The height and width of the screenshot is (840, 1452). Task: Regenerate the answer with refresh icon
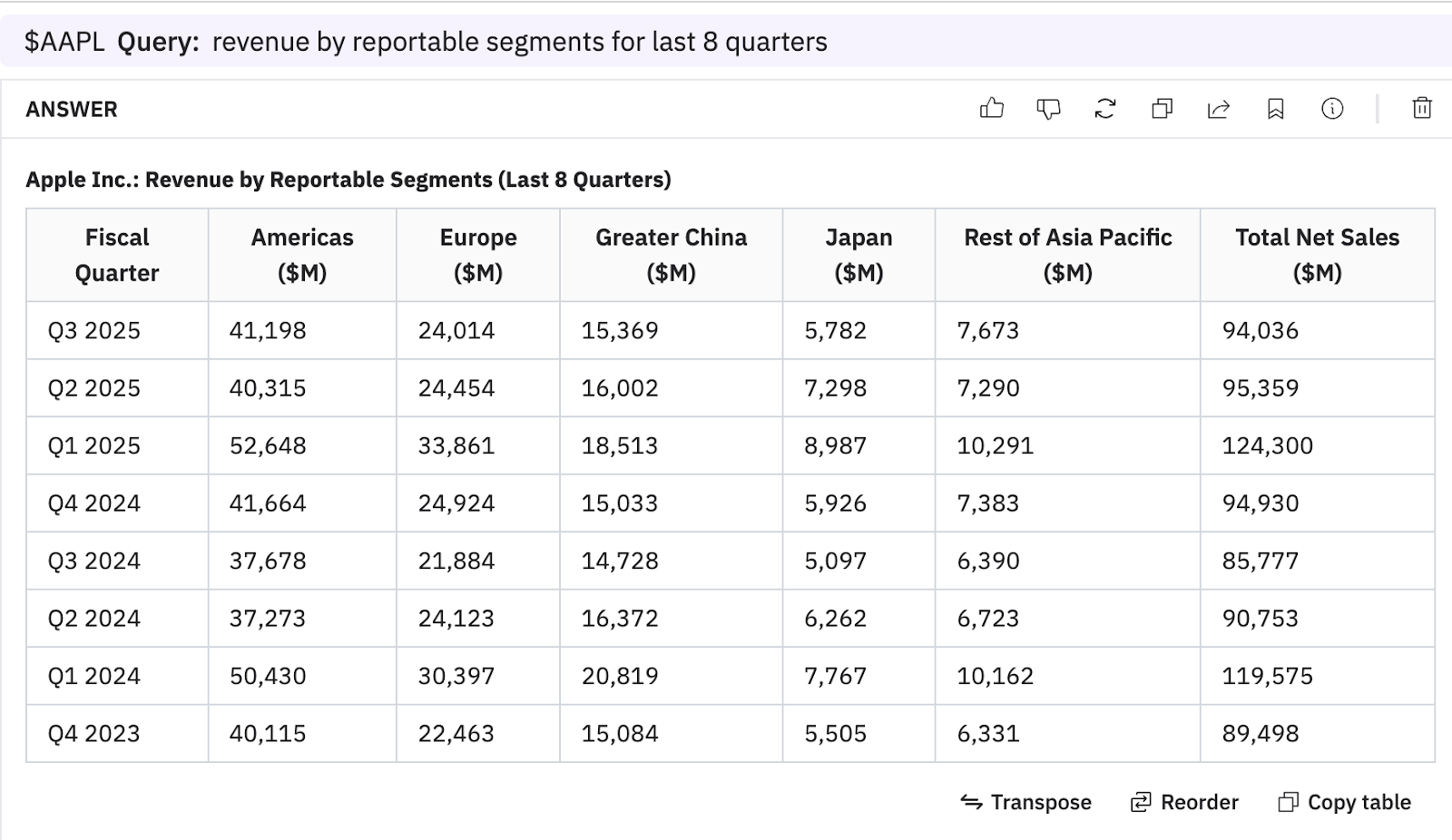tap(1104, 109)
